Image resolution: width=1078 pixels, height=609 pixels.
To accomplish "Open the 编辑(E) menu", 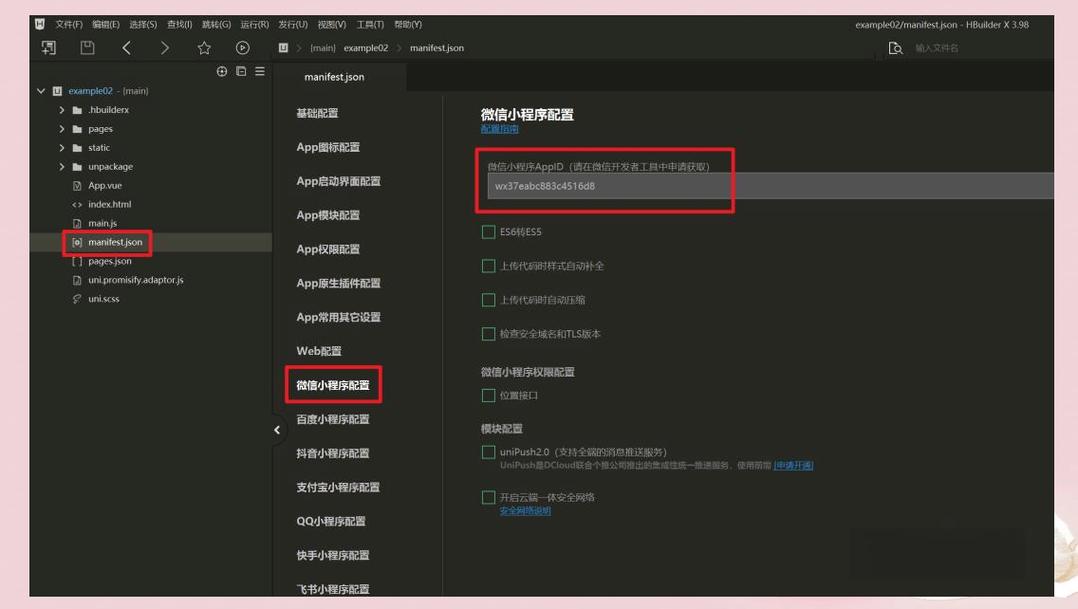I will 105,25.
